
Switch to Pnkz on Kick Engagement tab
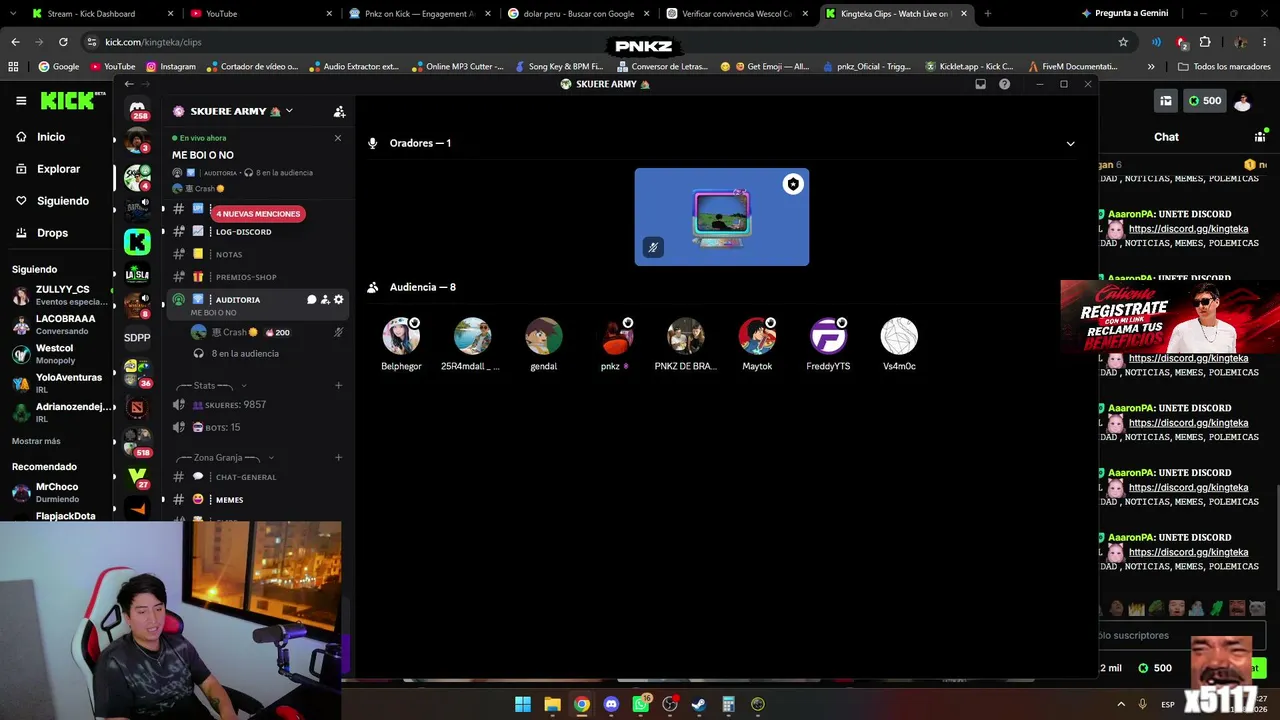coord(419,14)
